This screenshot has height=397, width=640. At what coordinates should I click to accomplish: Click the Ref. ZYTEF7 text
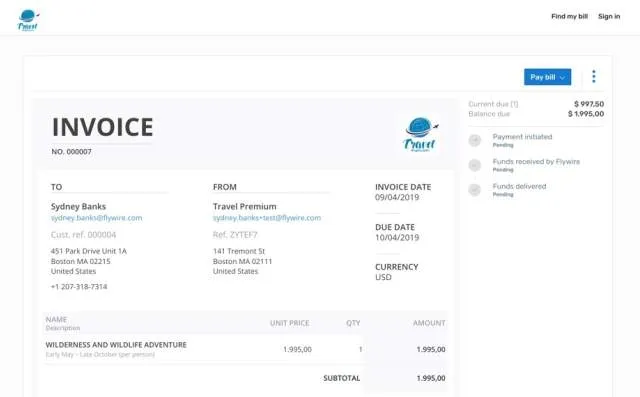tap(235, 235)
